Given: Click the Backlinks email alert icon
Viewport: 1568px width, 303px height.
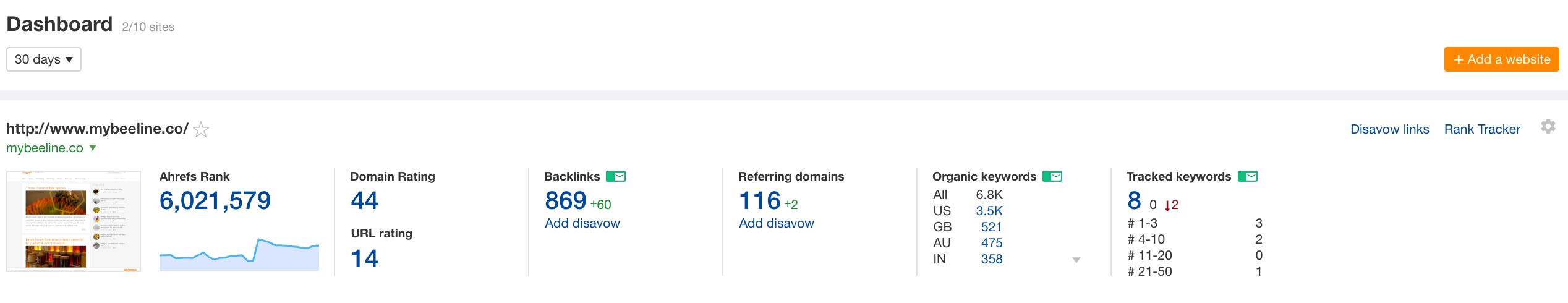Looking at the screenshot, I should click(x=616, y=177).
